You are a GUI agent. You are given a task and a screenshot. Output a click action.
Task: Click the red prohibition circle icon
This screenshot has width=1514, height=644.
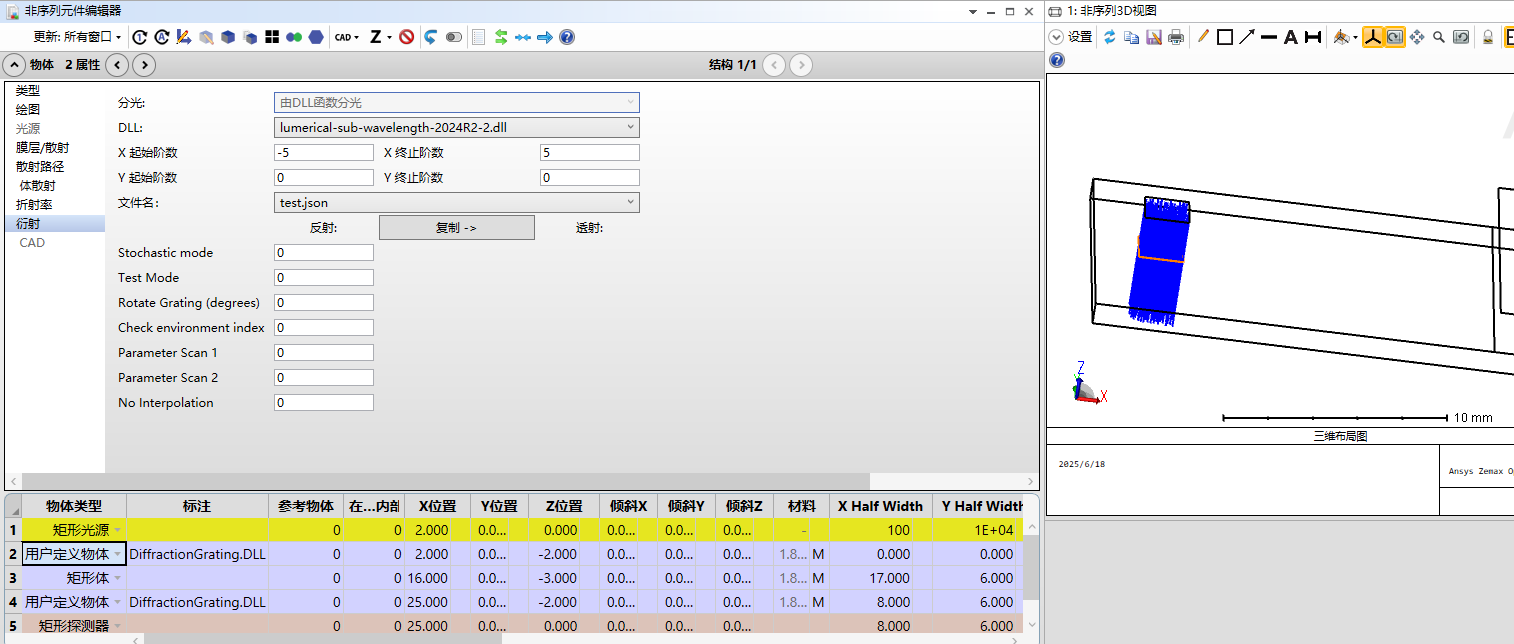coord(407,37)
